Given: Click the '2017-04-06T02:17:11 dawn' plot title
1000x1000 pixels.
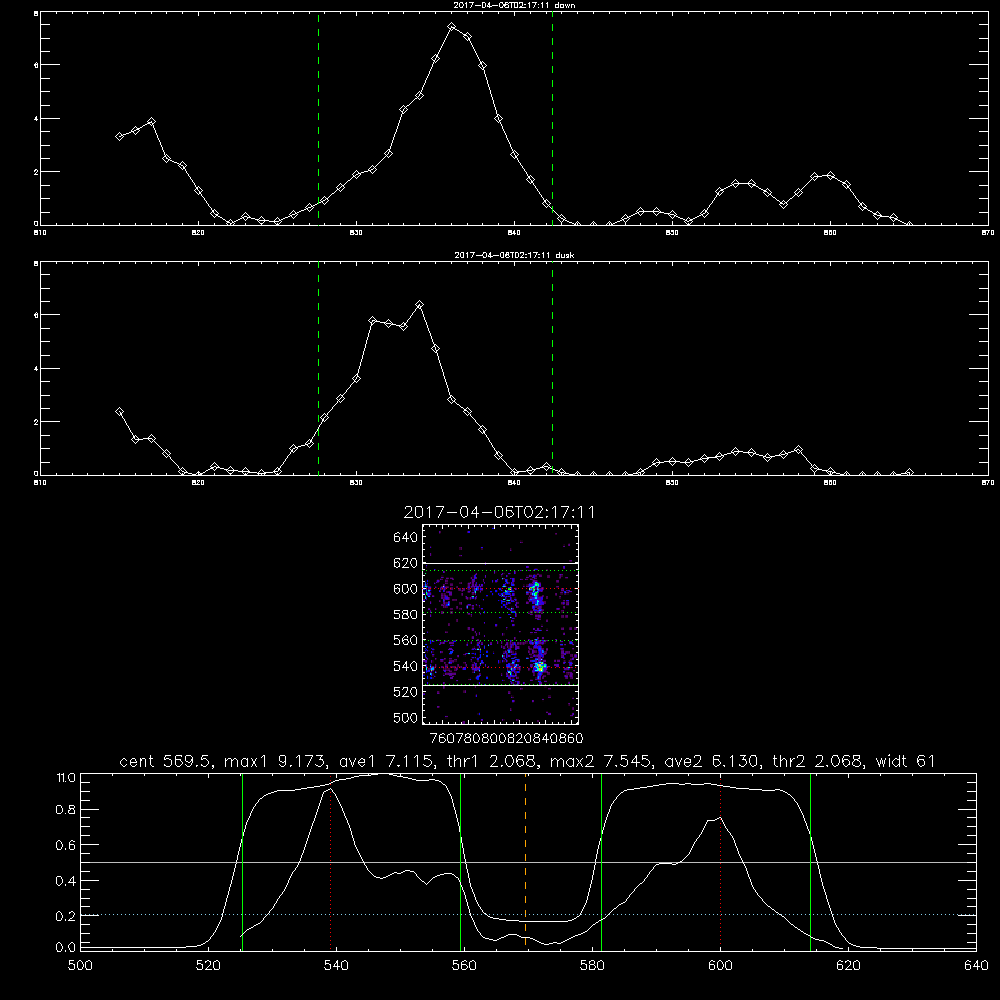Looking at the screenshot, I should [514, 5].
